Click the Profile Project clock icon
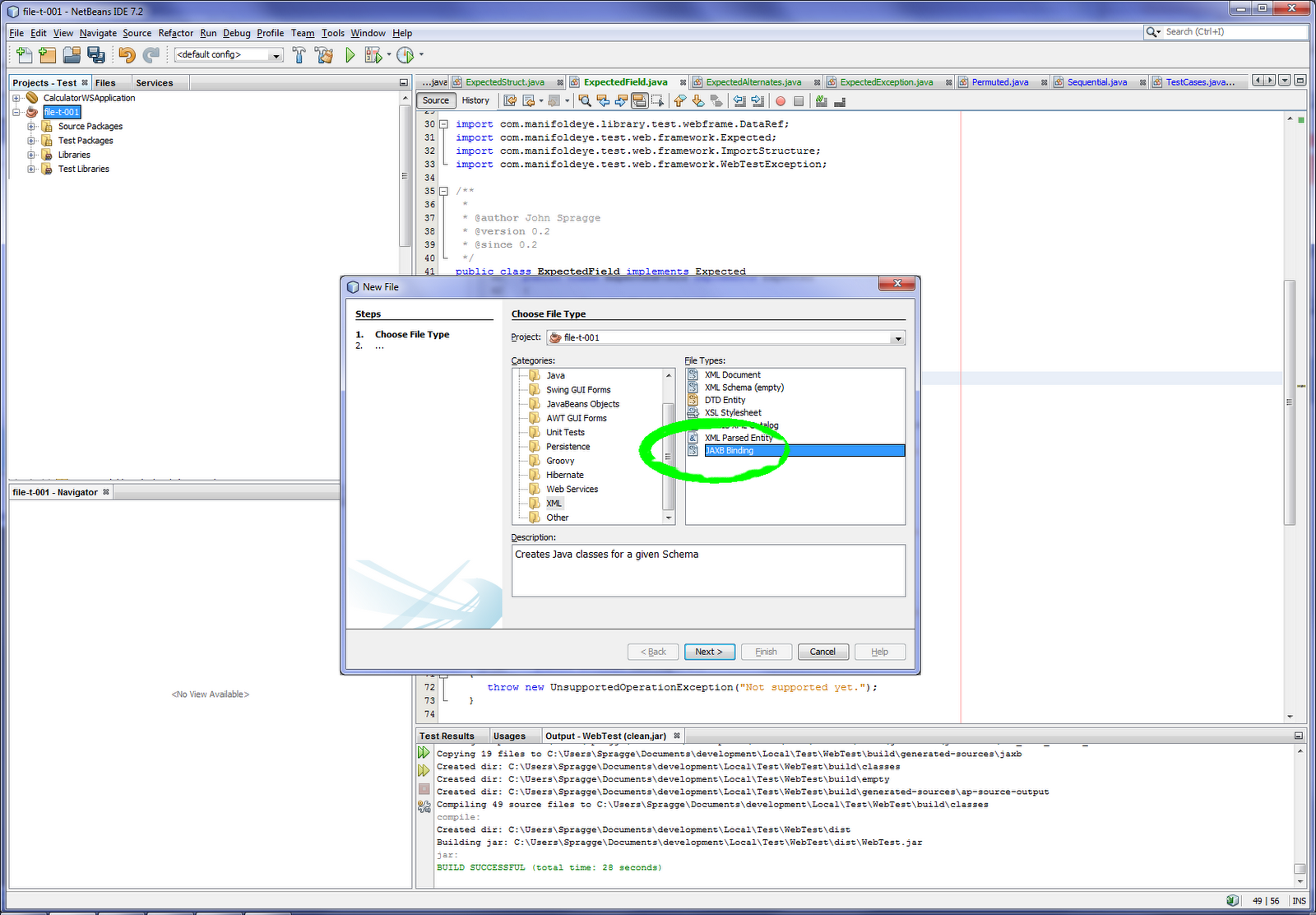 point(405,55)
